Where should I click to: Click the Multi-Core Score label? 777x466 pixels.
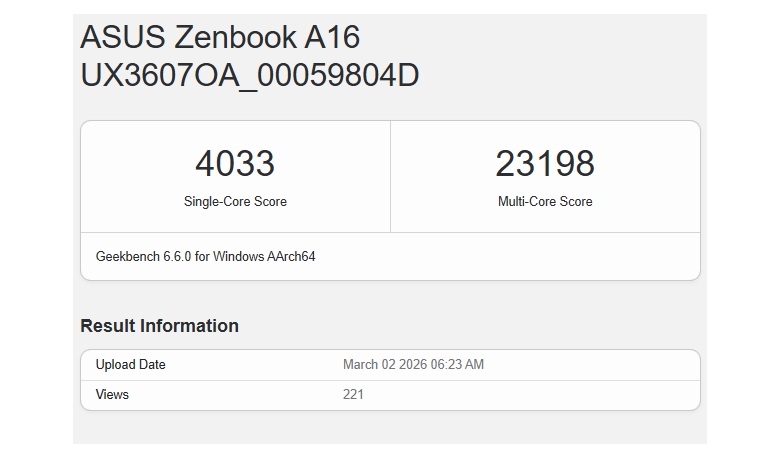point(545,202)
